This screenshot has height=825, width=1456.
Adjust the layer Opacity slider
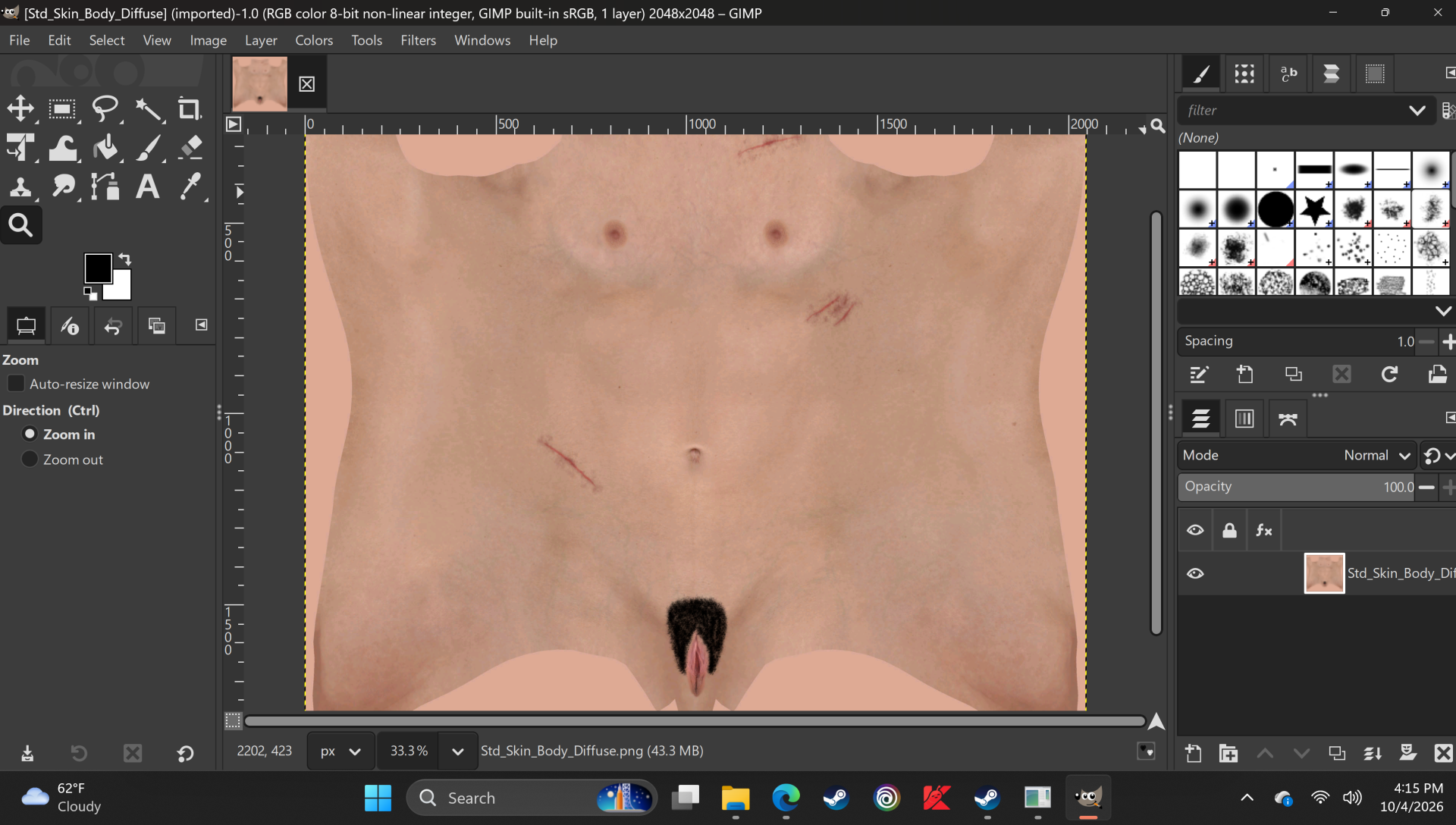pyautogui.click(x=1297, y=487)
